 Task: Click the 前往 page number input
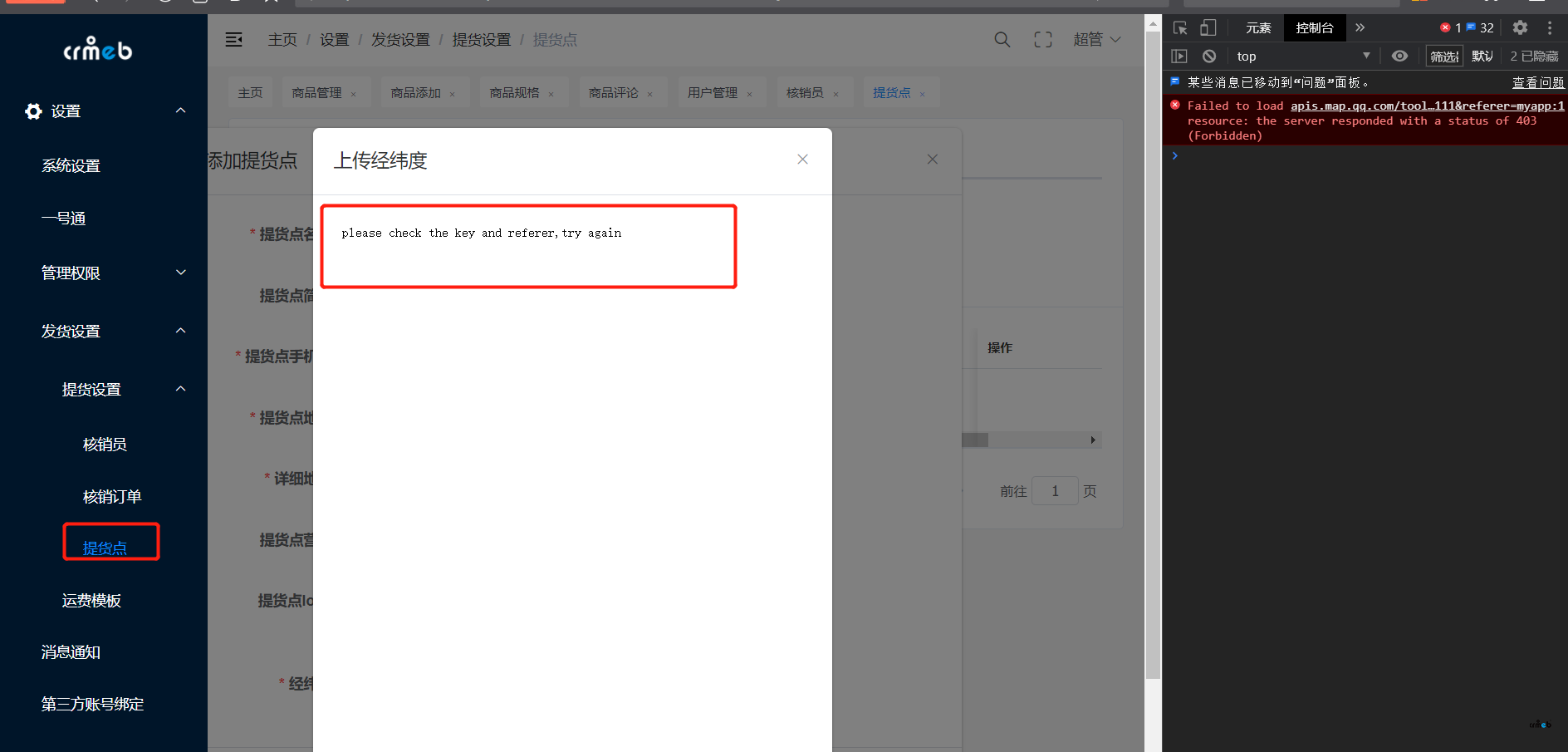1055,491
